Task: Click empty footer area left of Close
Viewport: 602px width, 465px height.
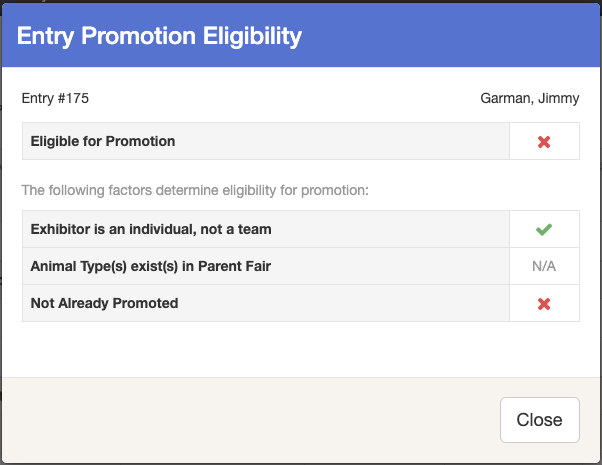Action: click(250, 420)
